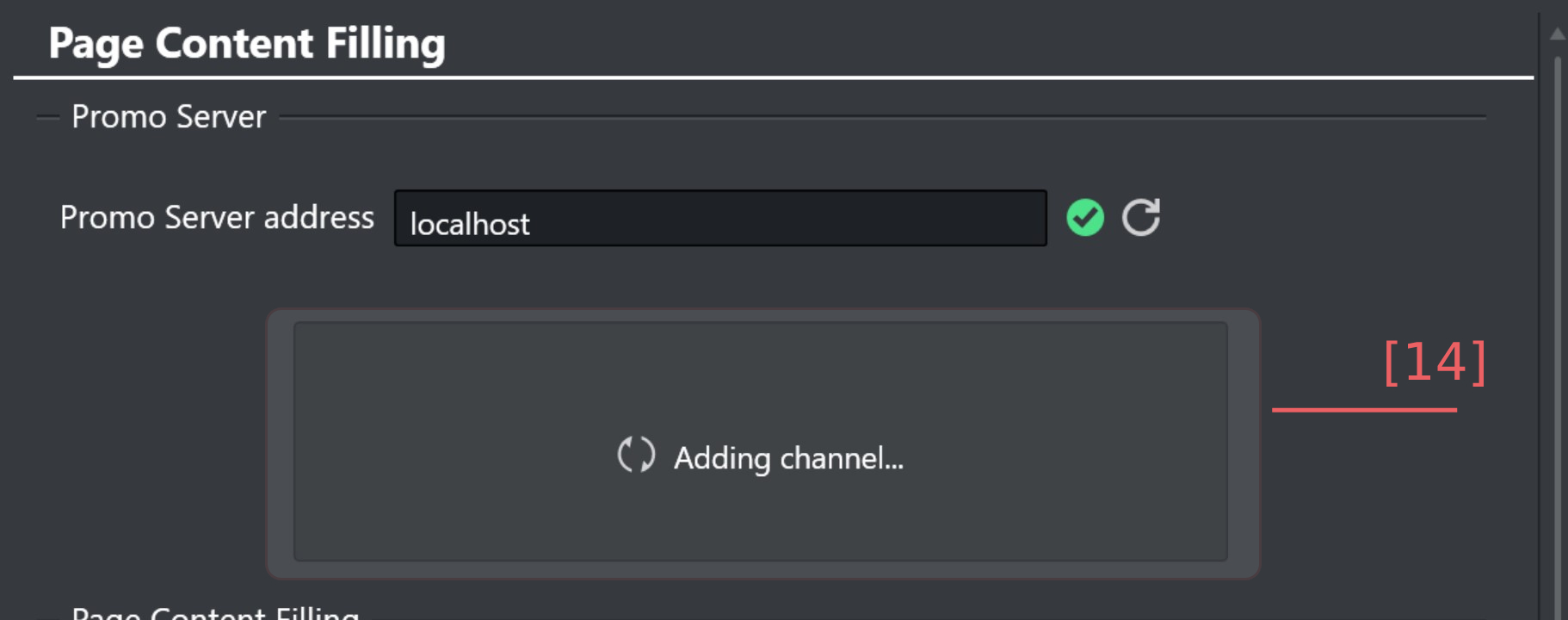The image size is (1568, 620).
Task: Click the white divider below the page heading
Action: [x=773, y=78]
